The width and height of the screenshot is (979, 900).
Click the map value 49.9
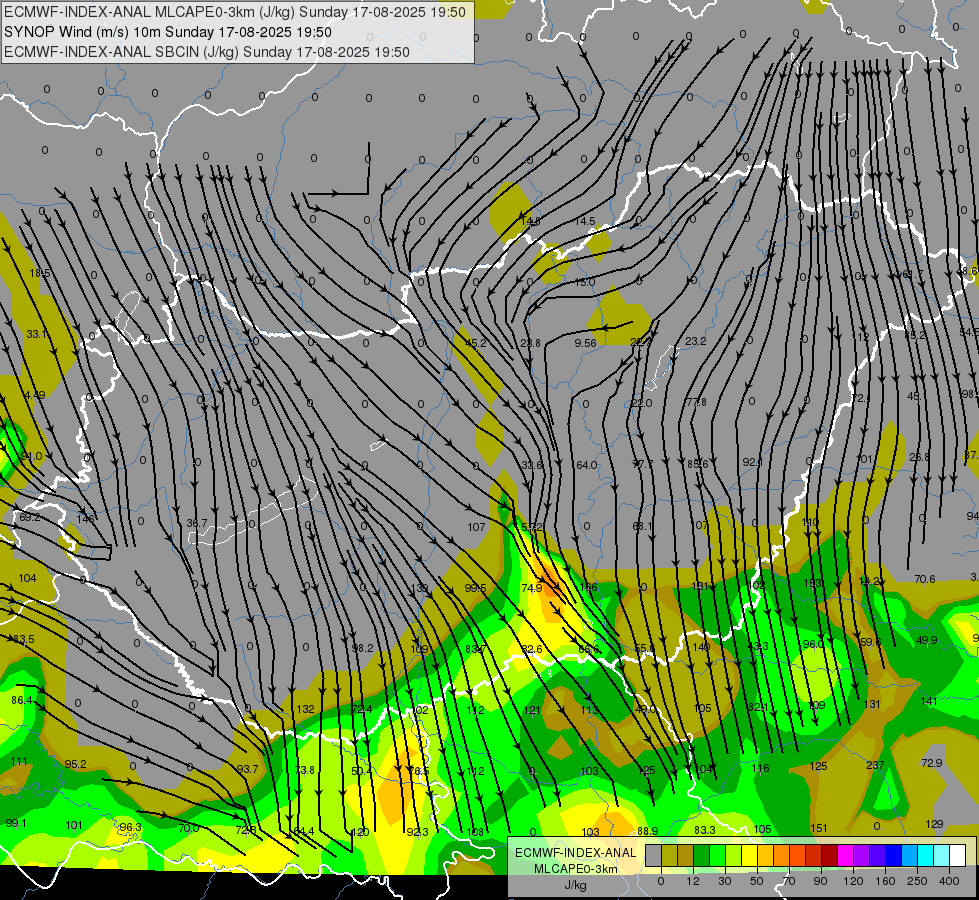point(927,640)
